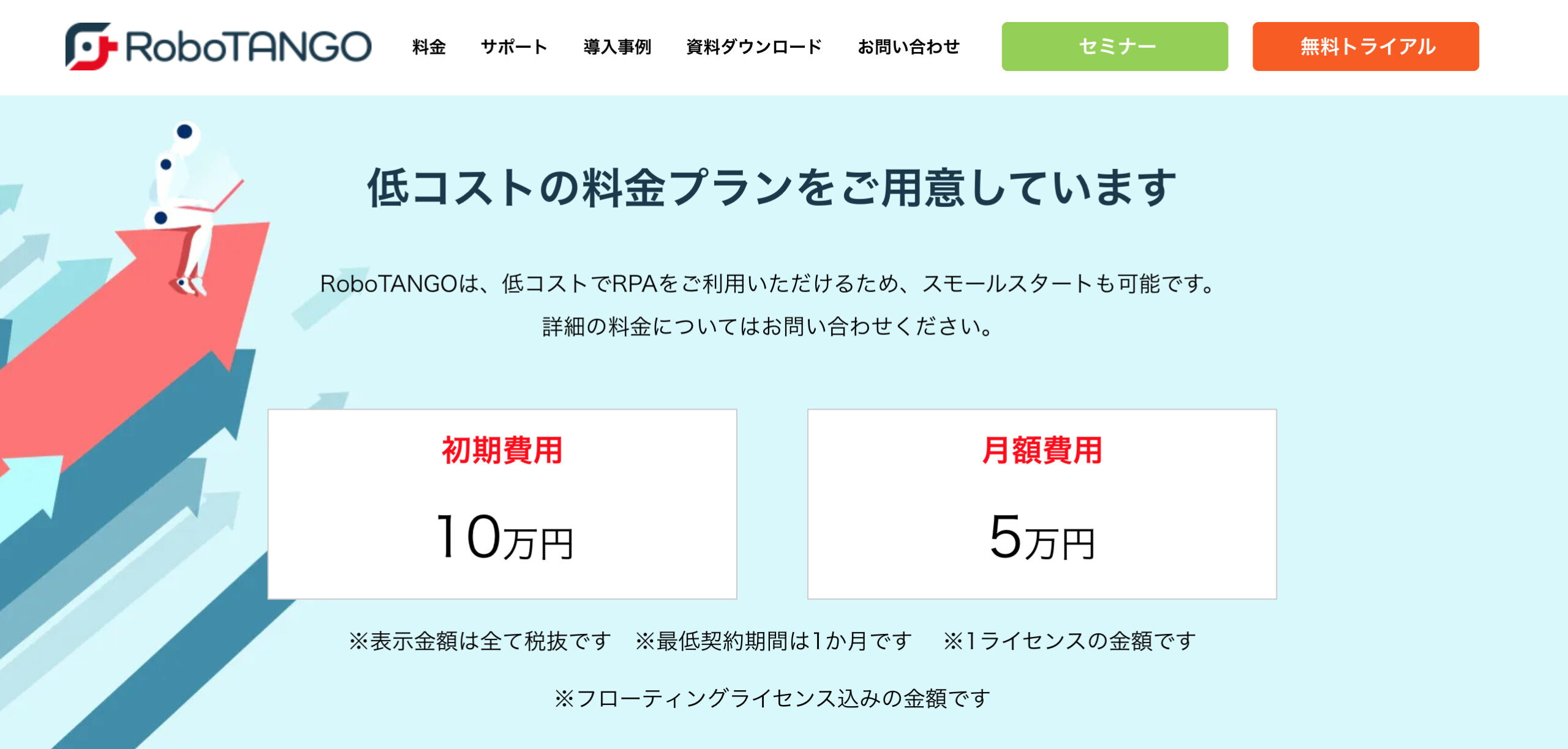This screenshot has height=749, width=1568.
Task: Go to 導入事例 page
Action: tap(617, 47)
